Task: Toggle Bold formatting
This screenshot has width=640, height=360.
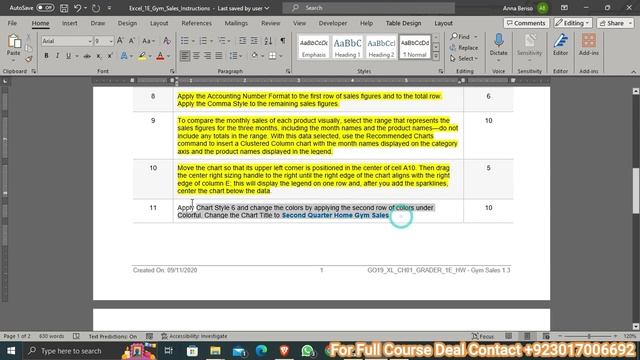Action: (x=46, y=56)
